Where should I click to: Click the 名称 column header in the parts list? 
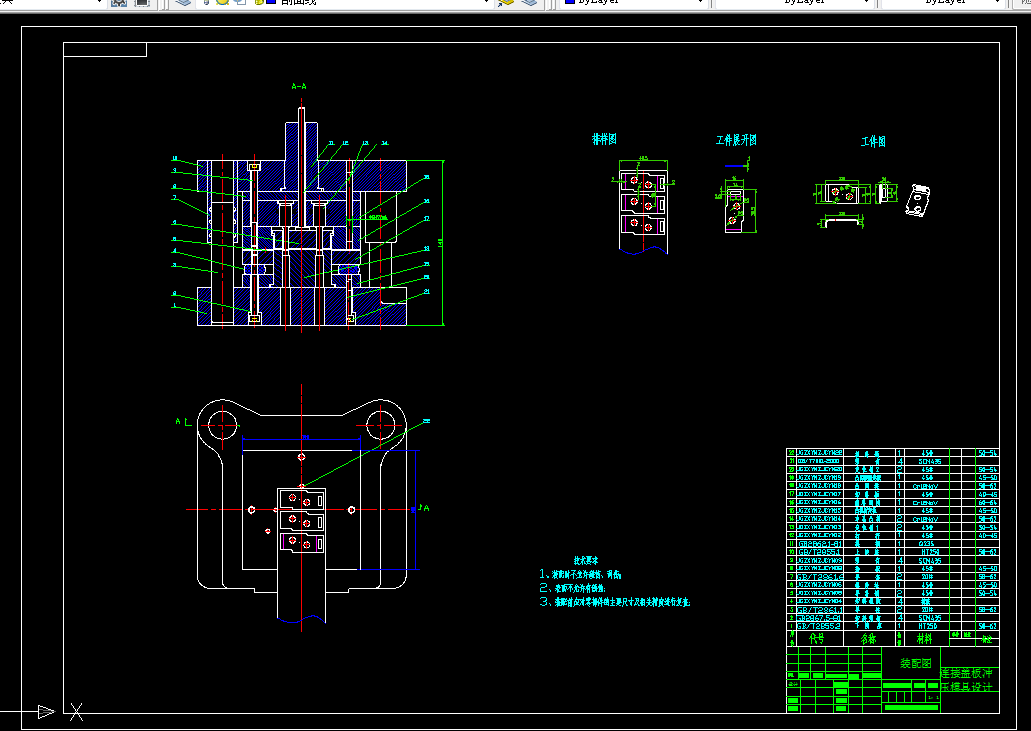869,639
